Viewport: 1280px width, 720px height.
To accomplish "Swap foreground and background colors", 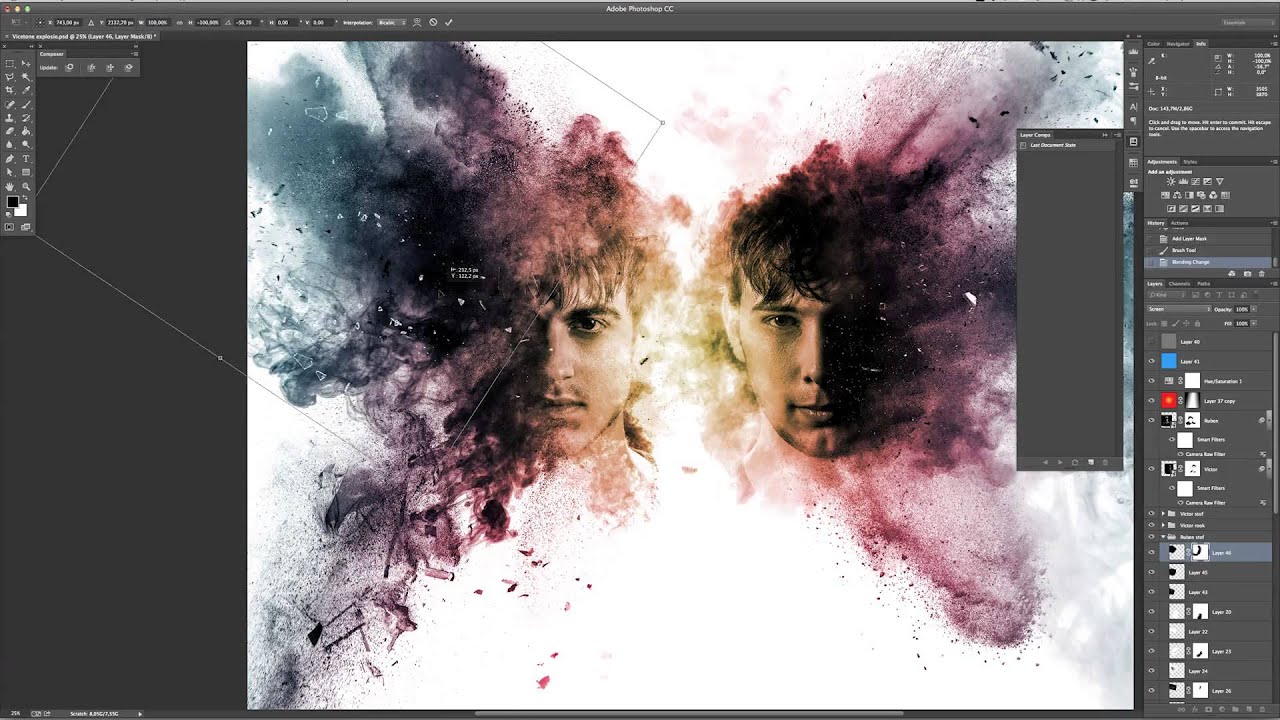I will (x=24, y=197).
